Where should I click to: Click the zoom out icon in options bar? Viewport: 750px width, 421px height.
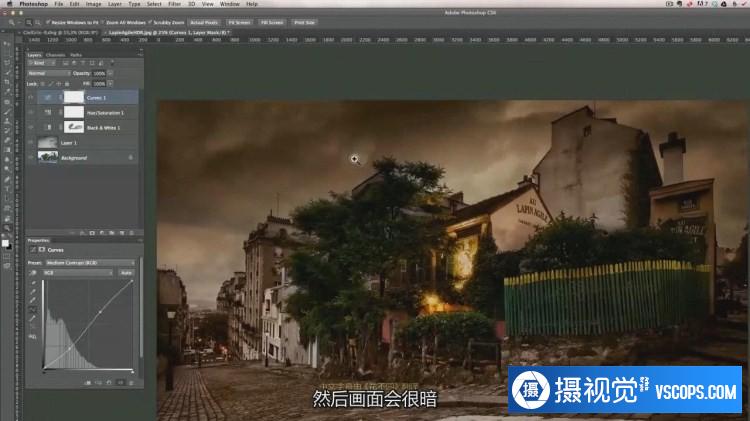[x=37, y=22]
